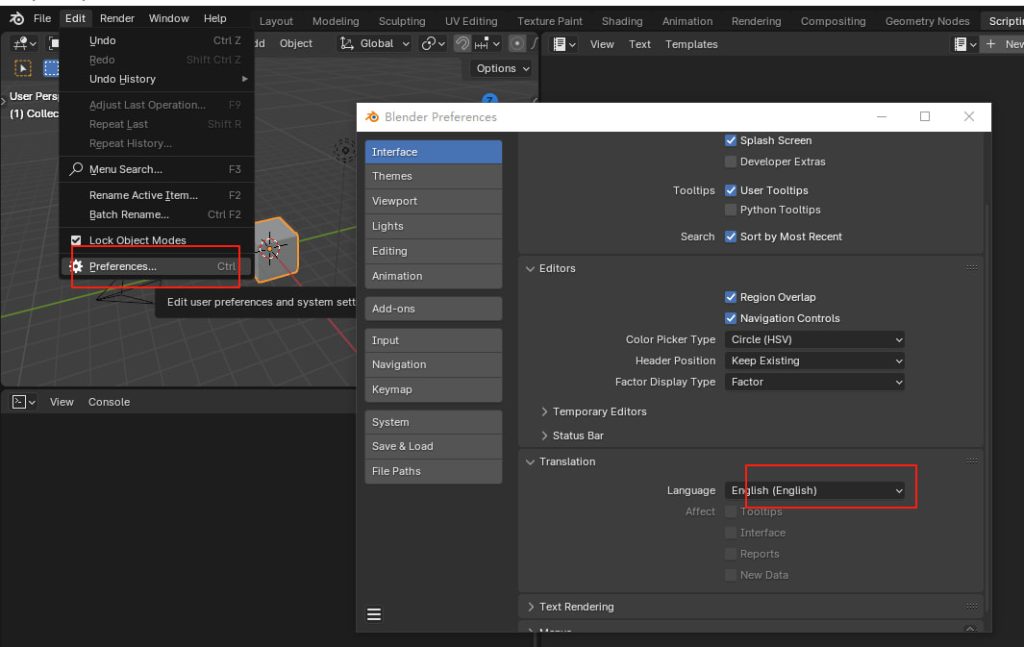Click the gear icon beside Preferences
Screen dimensions: 1024x647
pyautogui.click(x=76, y=266)
